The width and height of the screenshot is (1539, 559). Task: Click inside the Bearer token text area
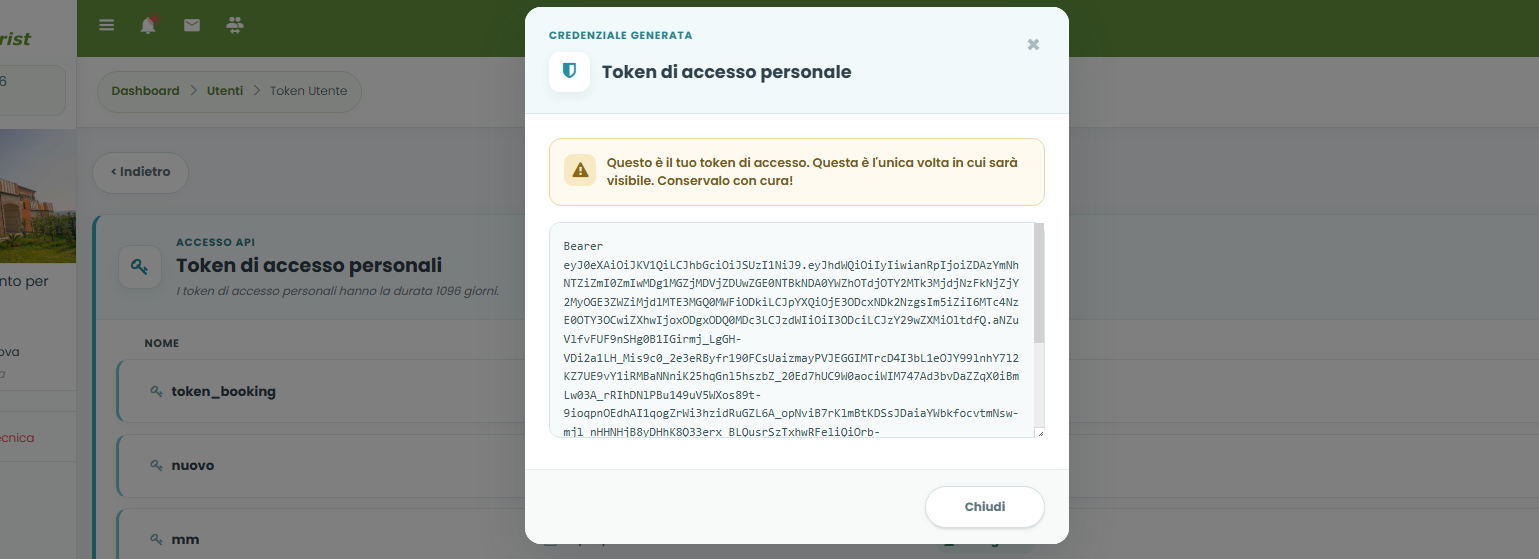click(x=790, y=330)
